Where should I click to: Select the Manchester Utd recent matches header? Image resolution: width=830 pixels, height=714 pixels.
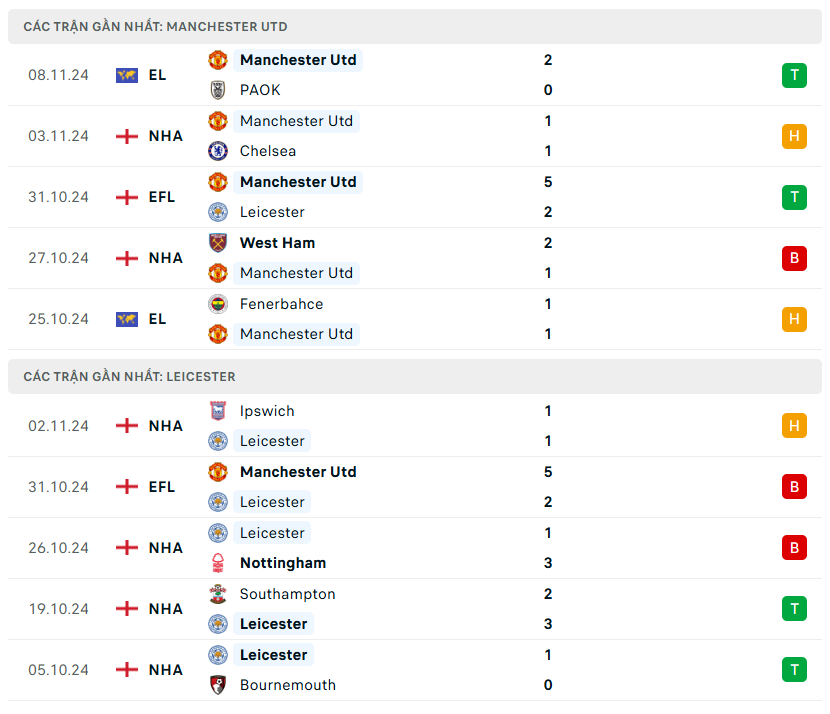click(x=155, y=27)
